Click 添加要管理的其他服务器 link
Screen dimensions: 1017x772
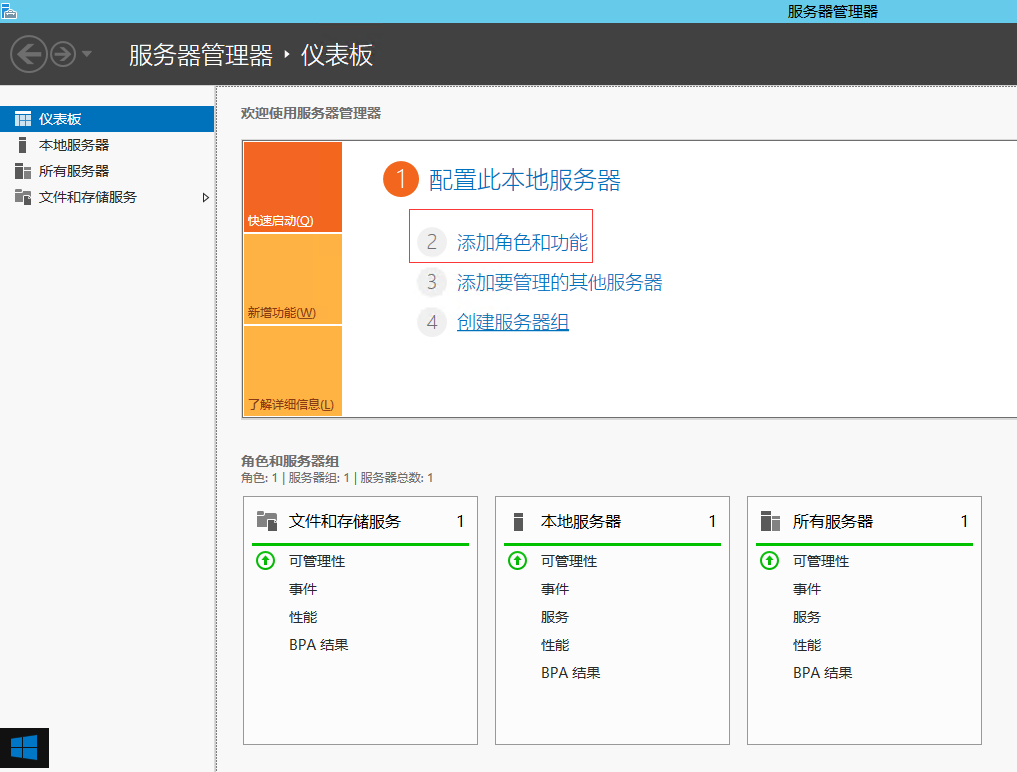559,282
